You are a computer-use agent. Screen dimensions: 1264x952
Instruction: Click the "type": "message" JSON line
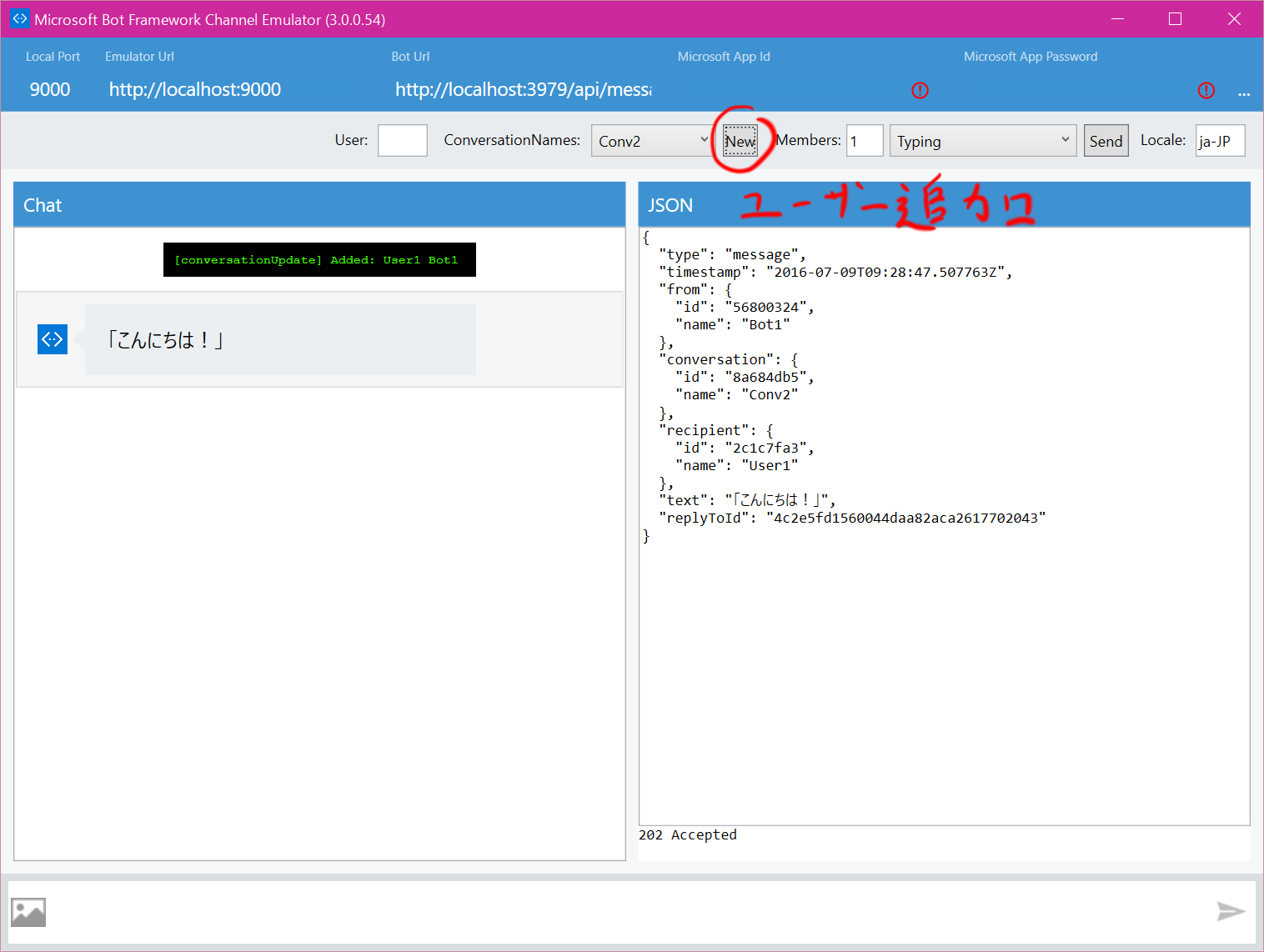732,254
